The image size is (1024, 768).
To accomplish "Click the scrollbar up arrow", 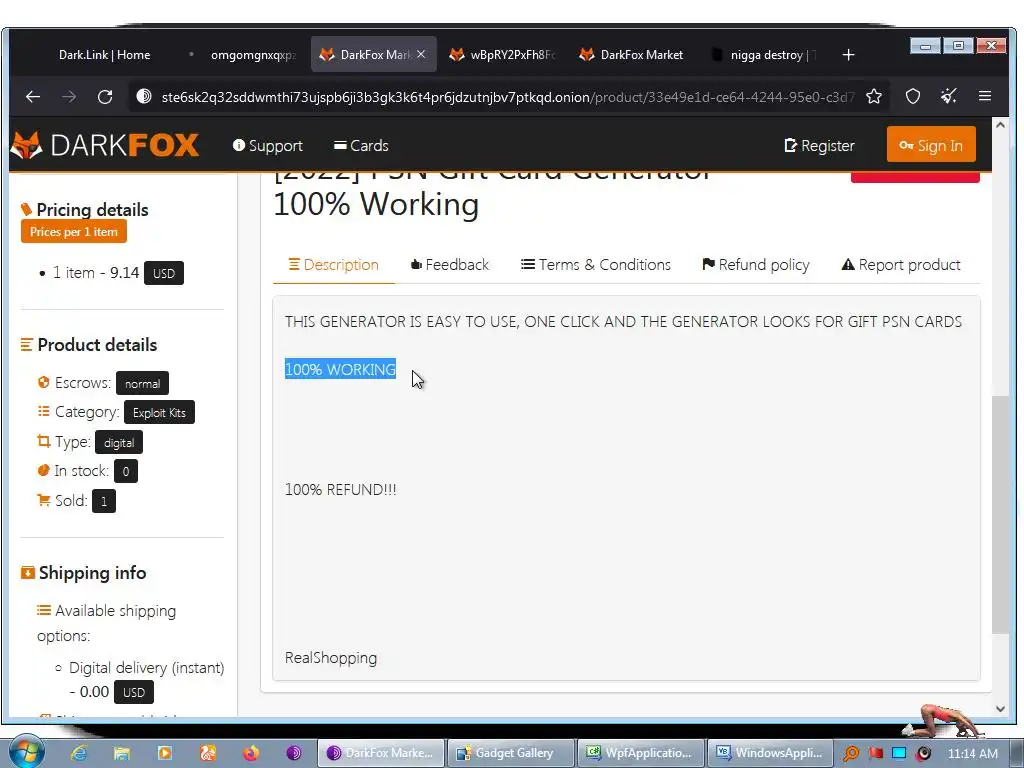I will [x=1000, y=125].
